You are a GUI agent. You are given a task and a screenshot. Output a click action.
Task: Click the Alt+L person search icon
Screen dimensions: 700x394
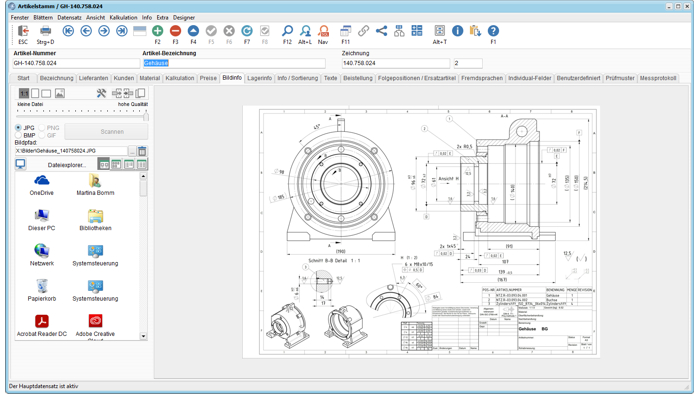(305, 31)
